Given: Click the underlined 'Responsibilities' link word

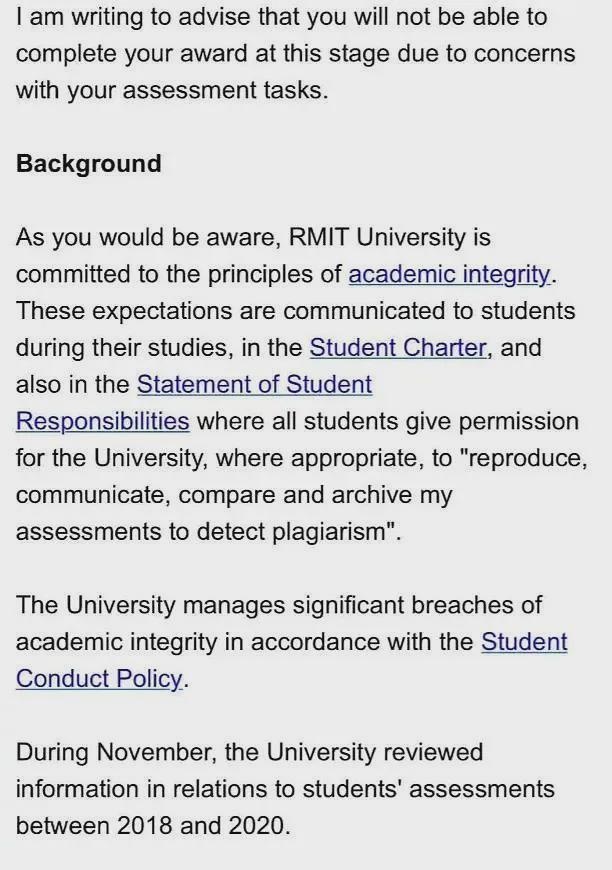Looking at the screenshot, I should coord(103,422).
